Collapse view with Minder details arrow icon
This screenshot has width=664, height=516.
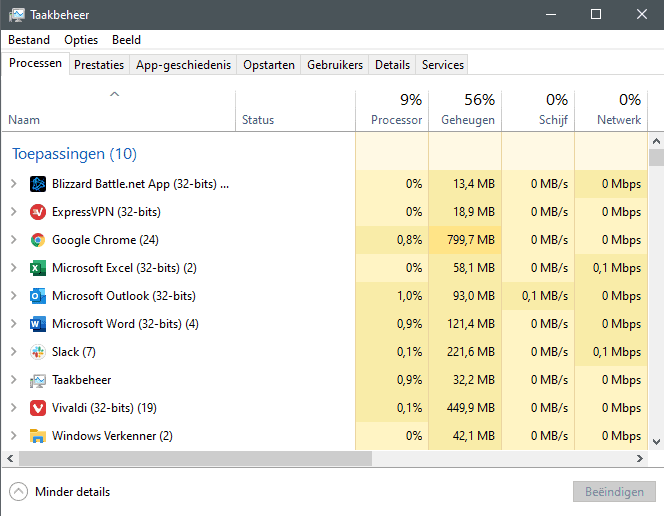18,492
